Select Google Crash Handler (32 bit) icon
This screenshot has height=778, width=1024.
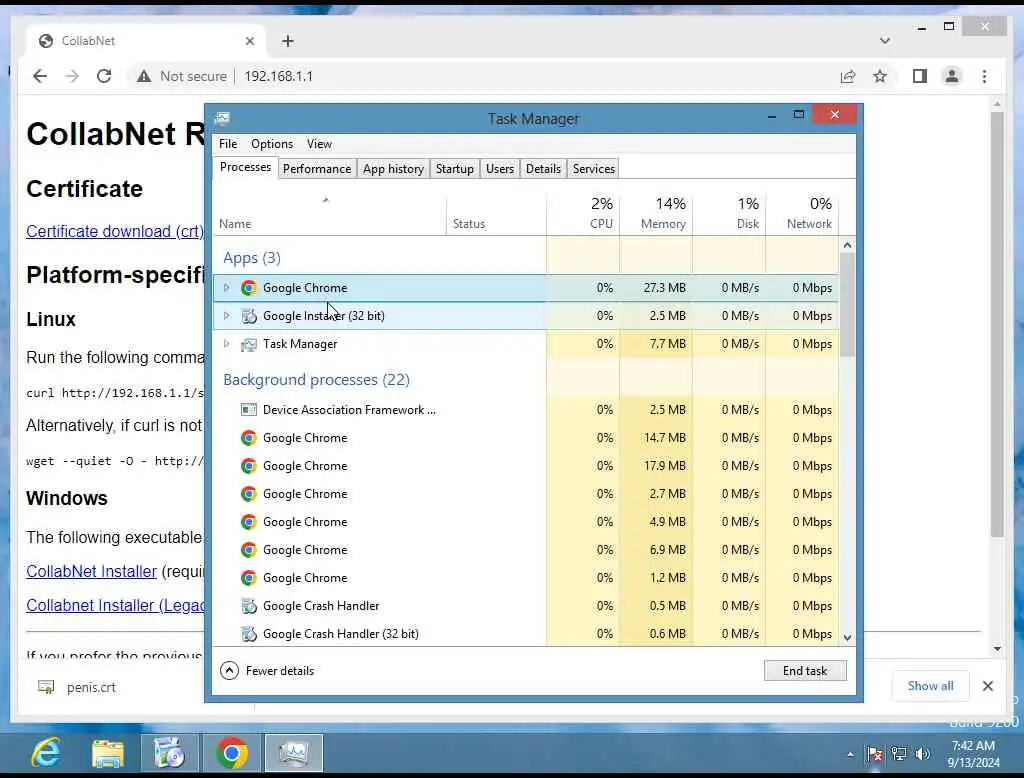pos(249,634)
